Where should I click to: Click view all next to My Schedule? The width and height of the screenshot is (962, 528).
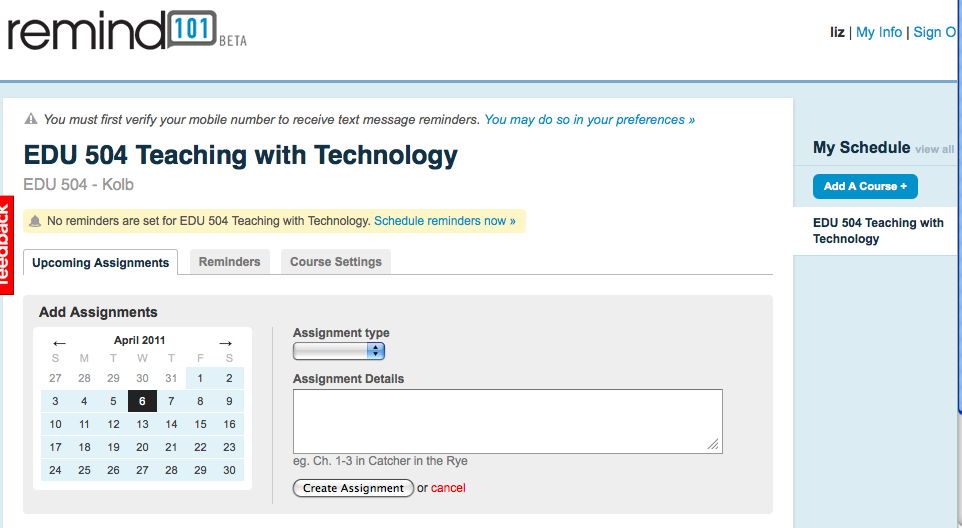[934, 149]
